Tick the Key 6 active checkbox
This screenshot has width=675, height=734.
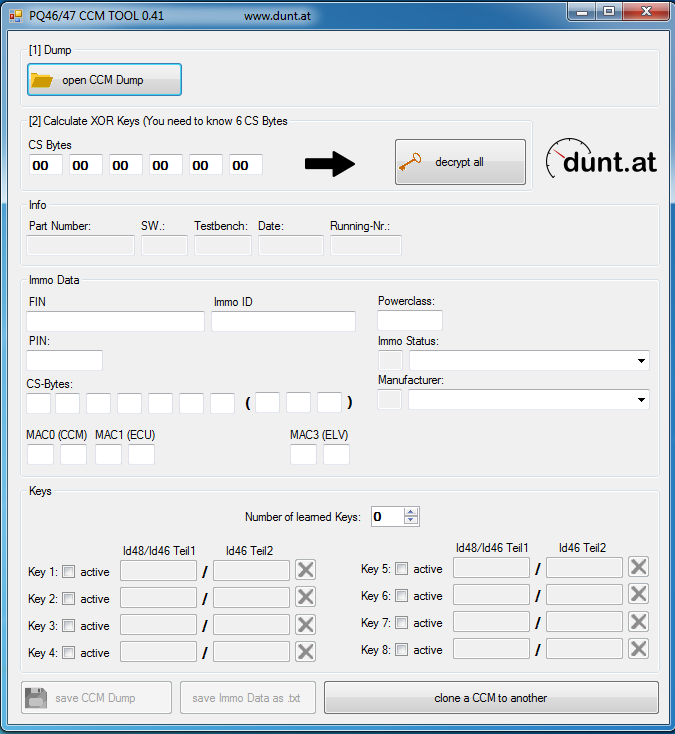[x=402, y=596]
